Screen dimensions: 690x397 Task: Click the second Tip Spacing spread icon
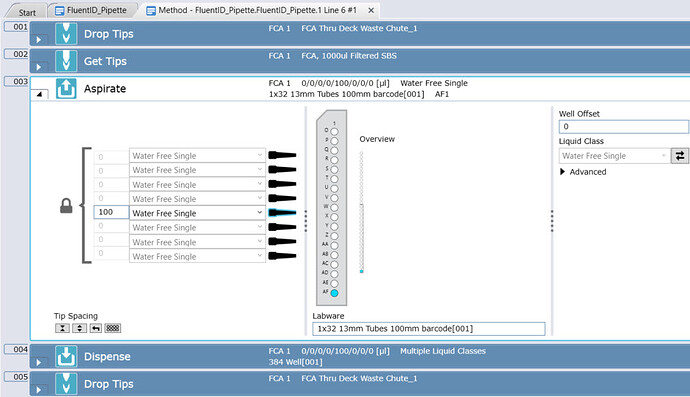pos(79,328)
